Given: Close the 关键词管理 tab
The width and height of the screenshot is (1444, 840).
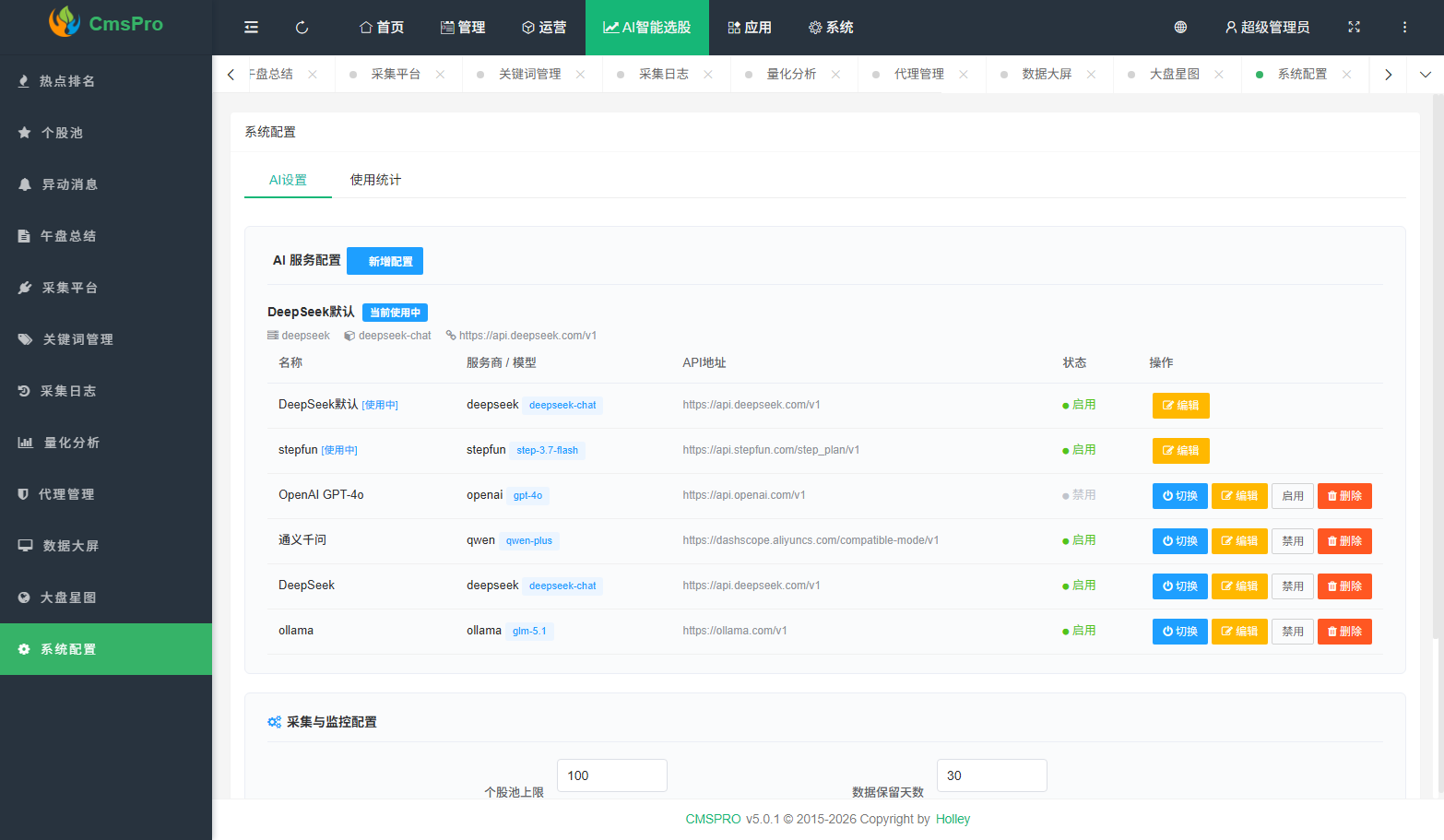Looking at the screenshot, I should (x=580, y=75).
